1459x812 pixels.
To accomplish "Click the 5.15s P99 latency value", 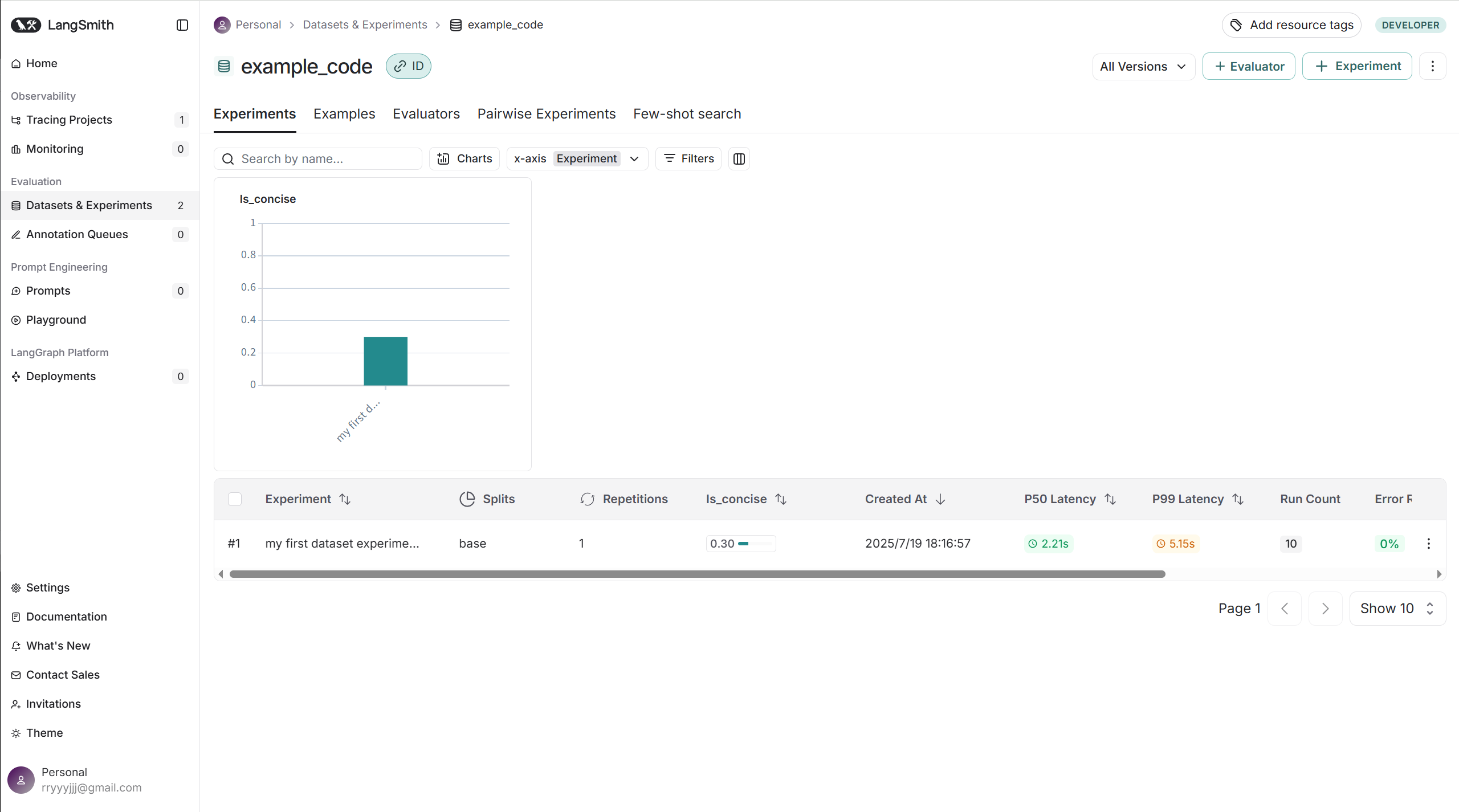I will click(x=1176, y=544).
